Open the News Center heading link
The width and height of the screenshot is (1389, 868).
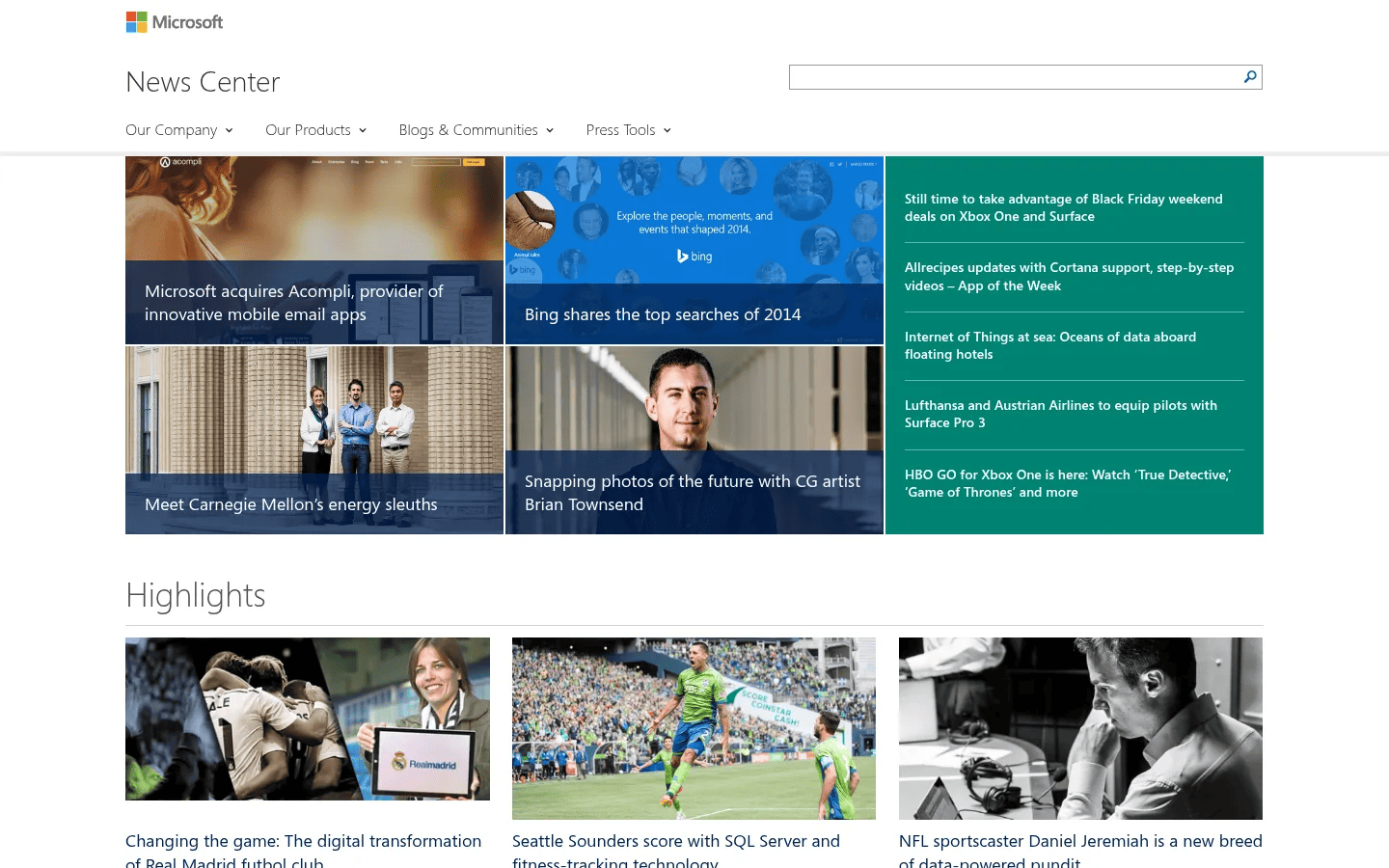point(203,82)
